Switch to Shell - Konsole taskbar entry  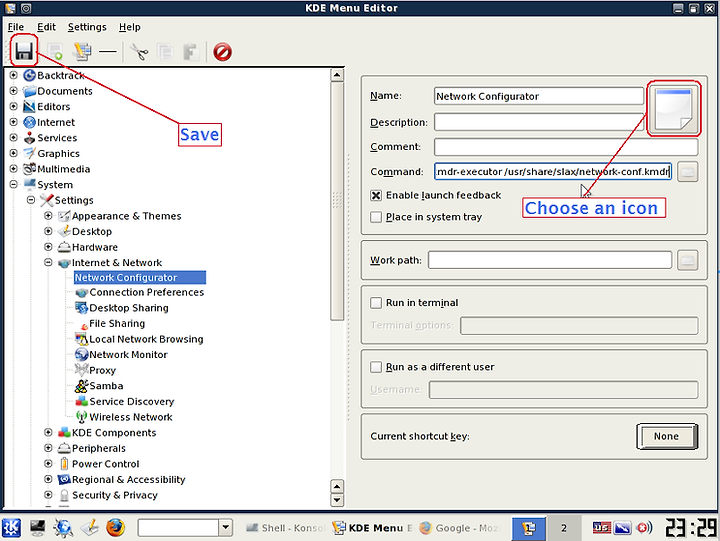pyautogui.click(x=285, y=528)
